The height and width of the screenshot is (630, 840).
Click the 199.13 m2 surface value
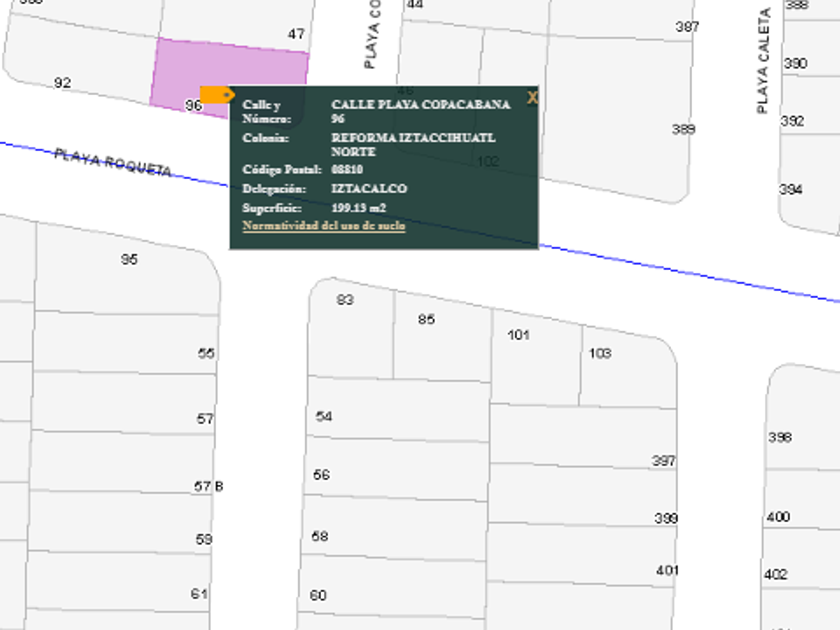[x=358, y=208]
